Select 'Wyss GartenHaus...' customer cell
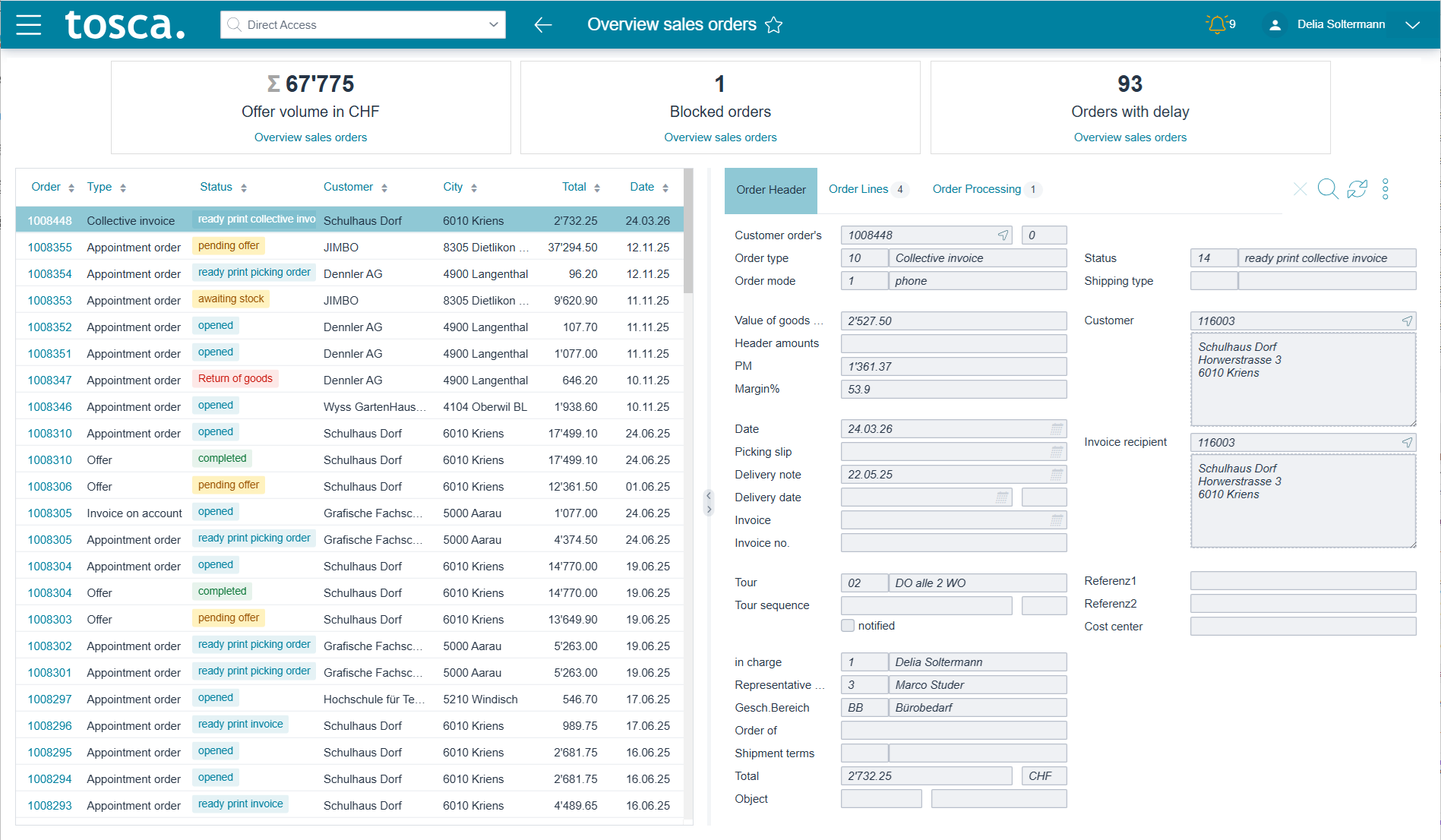Screen dimensions: 1441x840 pos(374,407)
